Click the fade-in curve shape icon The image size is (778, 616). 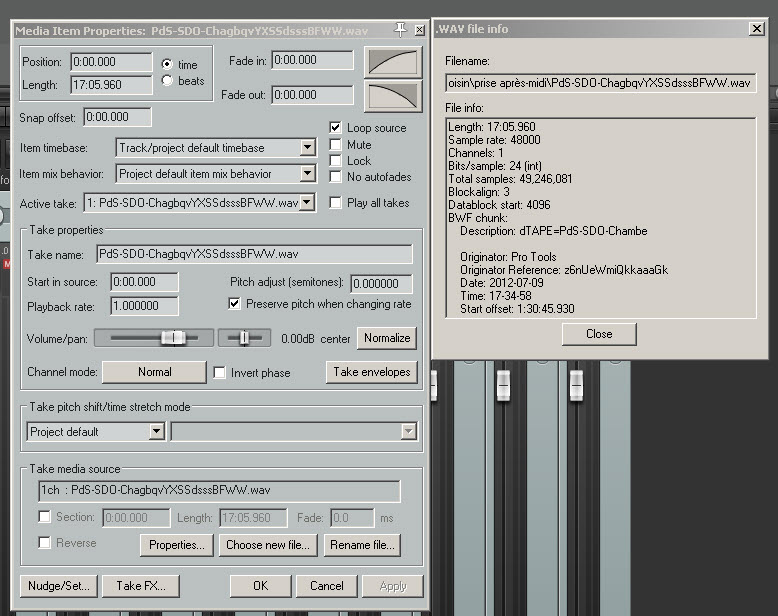click(x=393, y=62)
